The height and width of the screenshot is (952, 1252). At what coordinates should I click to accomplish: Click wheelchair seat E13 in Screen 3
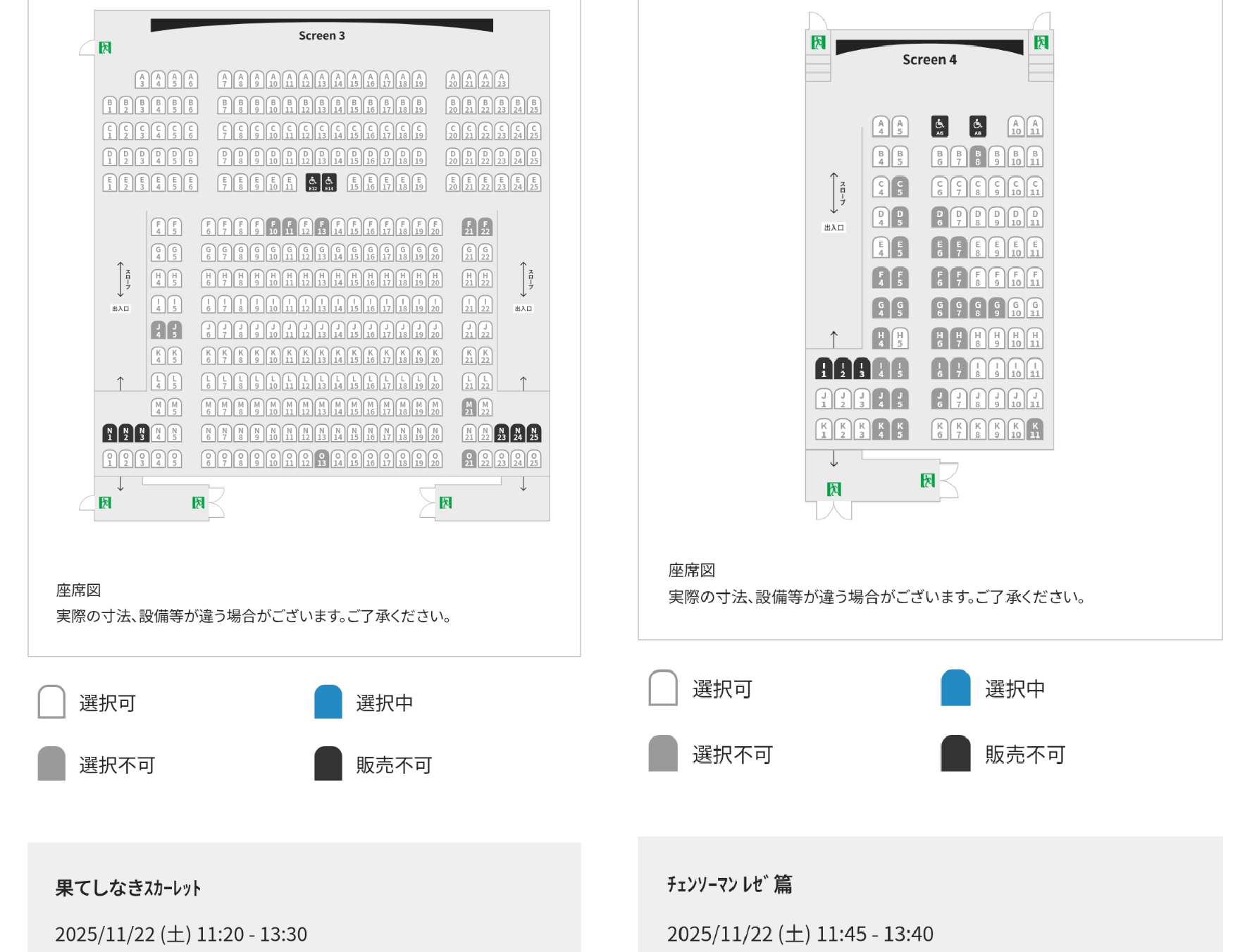point(329,183)
